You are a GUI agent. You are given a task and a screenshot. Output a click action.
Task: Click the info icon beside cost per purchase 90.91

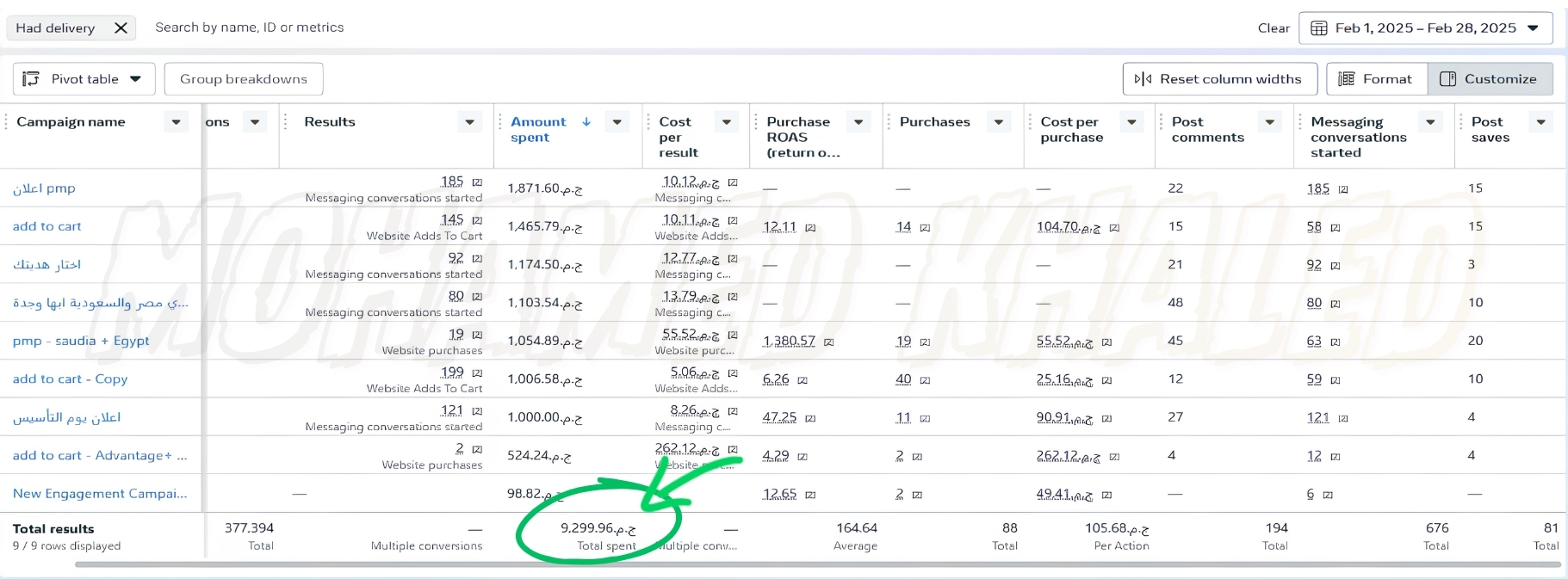(x=1106, y=419)
